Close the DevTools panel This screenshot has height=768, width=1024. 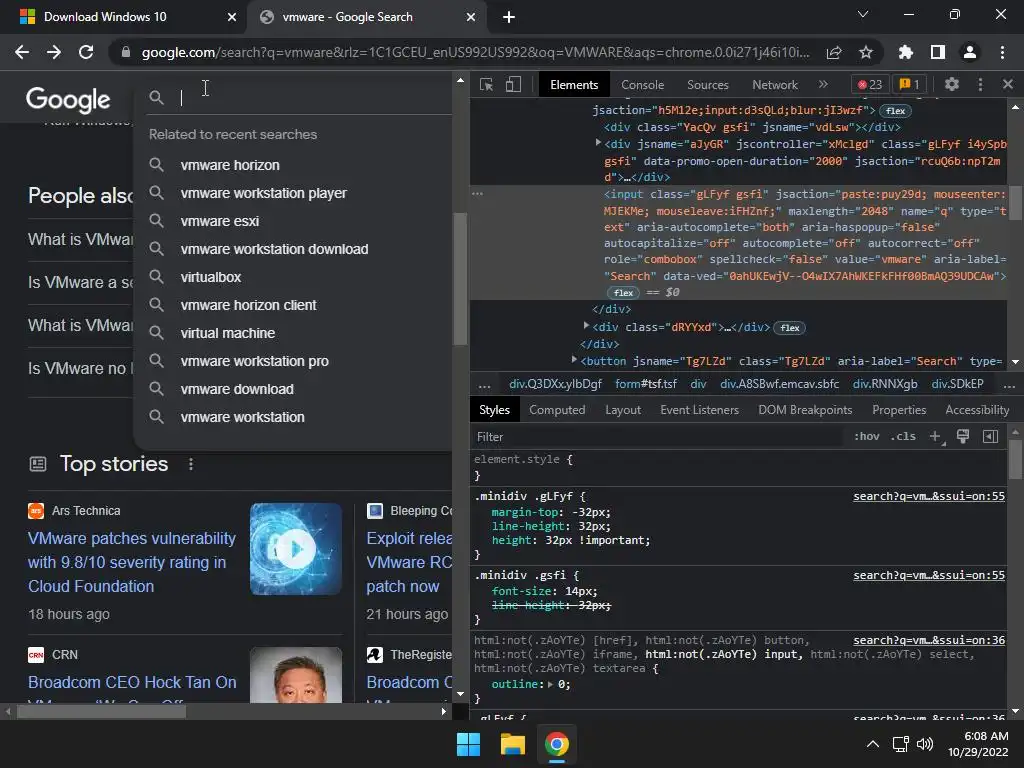pyautogui.click(x=1008, y=84)
